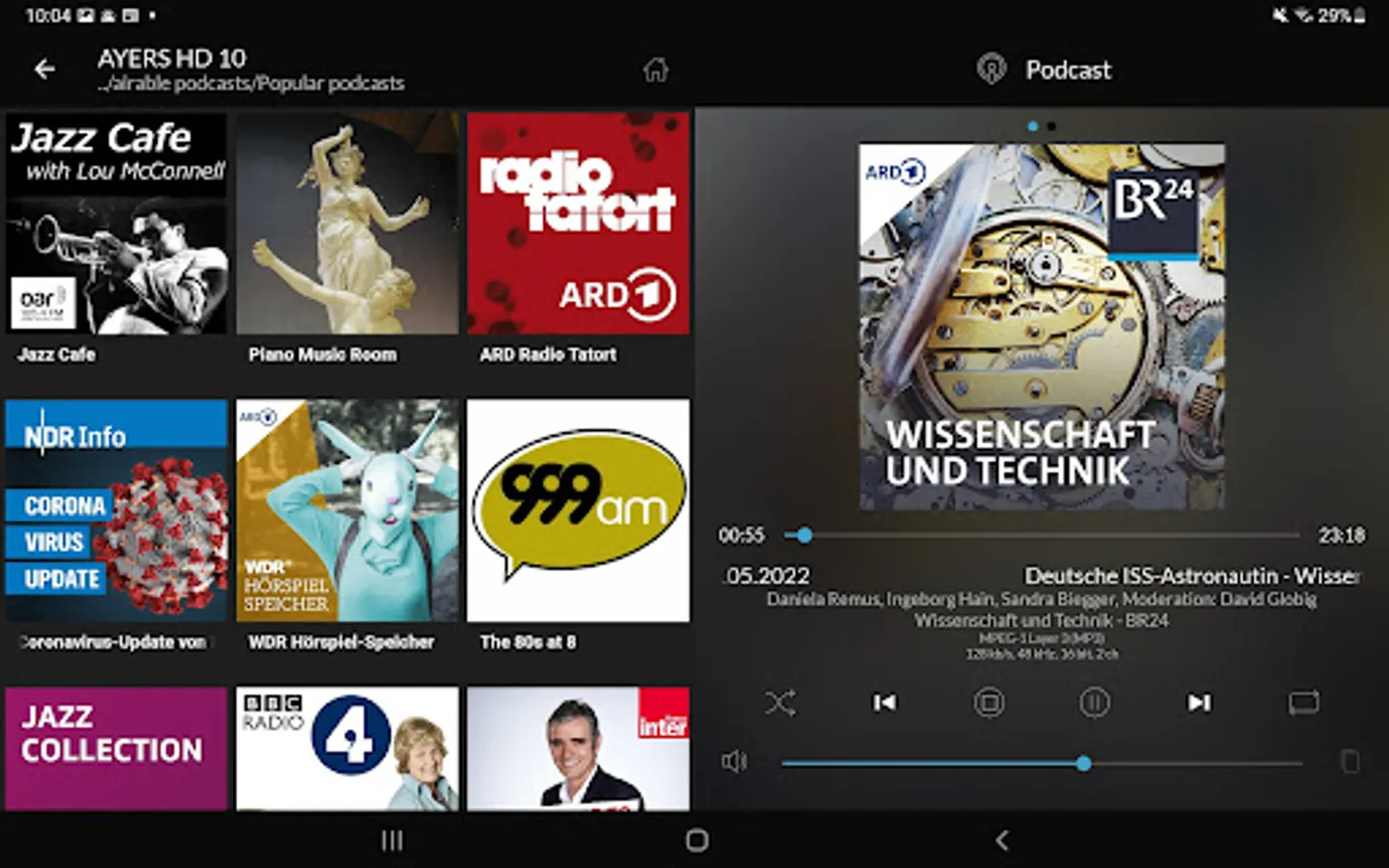The width and height of the screenshot is (1389, 868).
Task: Toggle shuffle playback
Action: click(780, 702)
